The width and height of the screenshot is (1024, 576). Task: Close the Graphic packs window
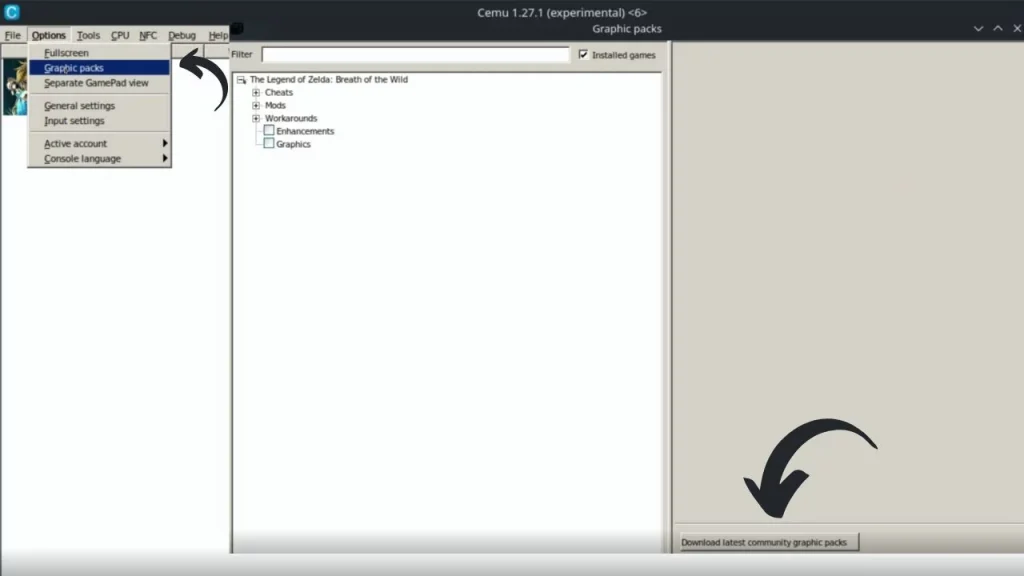(1017, 29)
